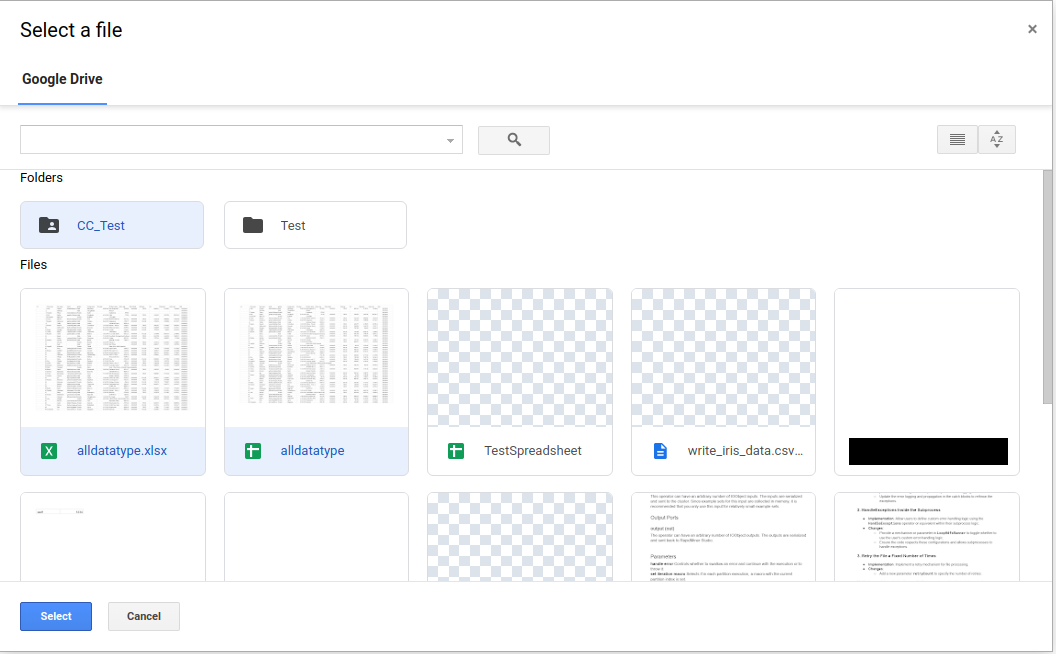The image size is (1056, 654).
Task: Select the TestSpreadsheet file tile
Action: pyautogui.click(x=519, y=382)
